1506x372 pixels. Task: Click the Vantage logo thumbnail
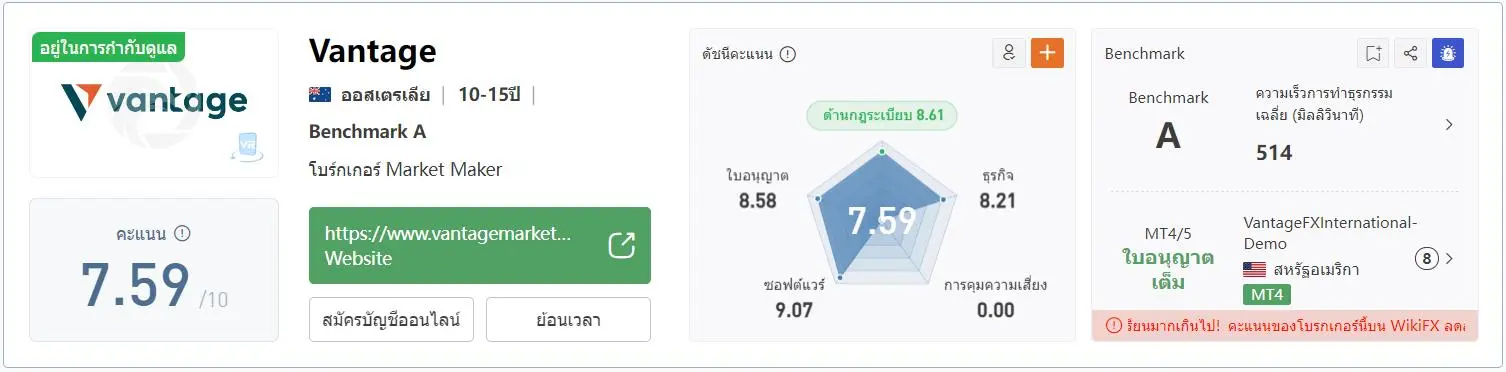(x=154, y=103)
